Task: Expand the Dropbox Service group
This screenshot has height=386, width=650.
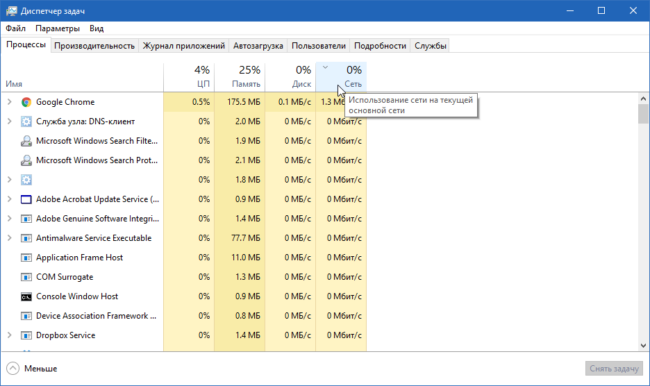Action: [x=10, y=335]
